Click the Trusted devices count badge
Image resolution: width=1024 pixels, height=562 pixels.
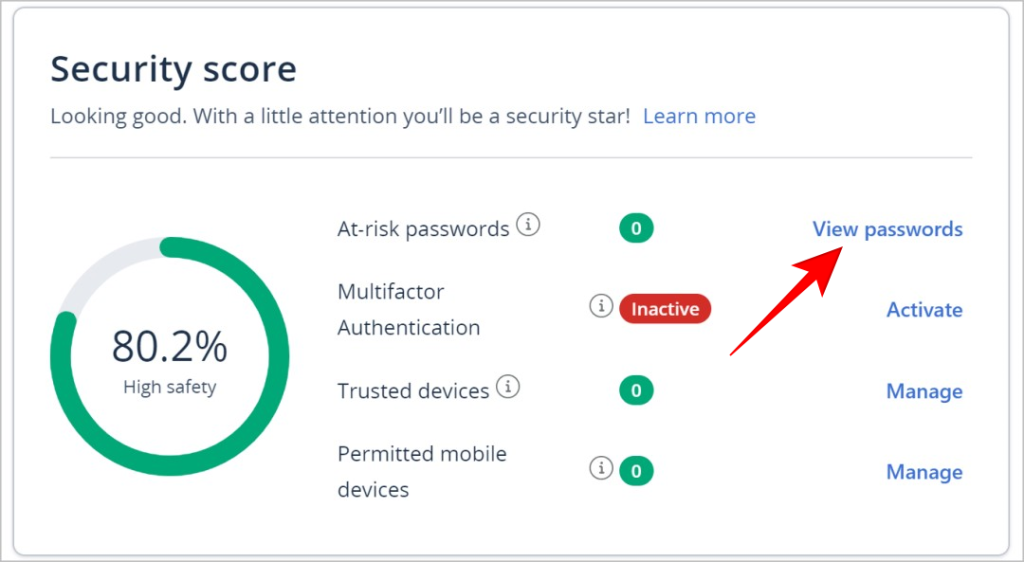click(636, 391)
